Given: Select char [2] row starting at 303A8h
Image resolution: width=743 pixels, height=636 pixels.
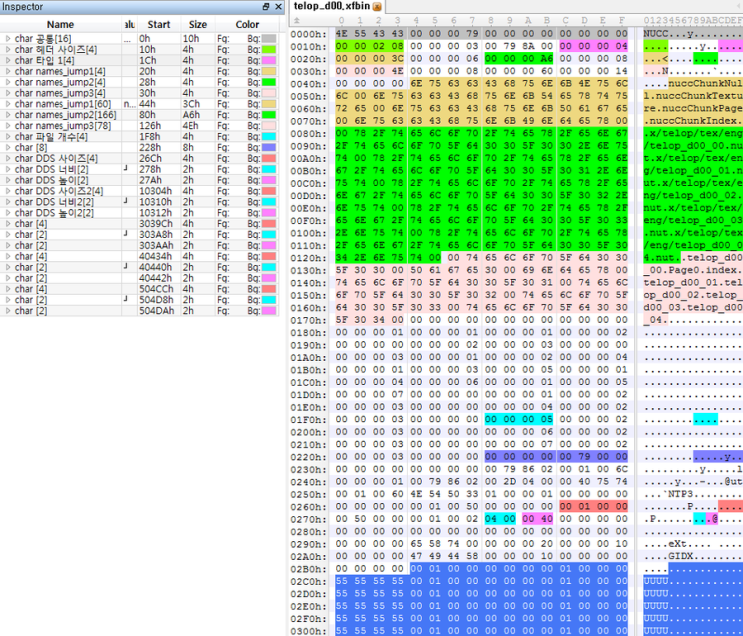Looking at the screenshot, I should (139, 235).
